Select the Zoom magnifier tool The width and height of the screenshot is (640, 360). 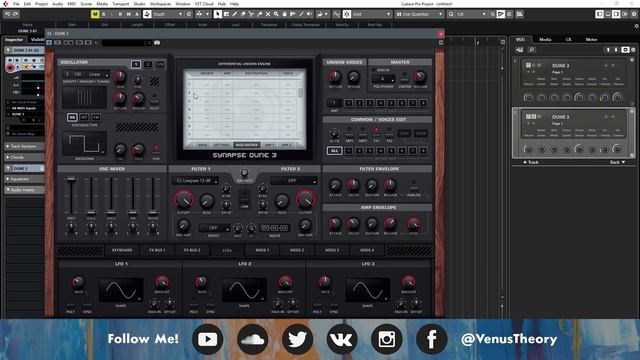(x=276, y=14)
